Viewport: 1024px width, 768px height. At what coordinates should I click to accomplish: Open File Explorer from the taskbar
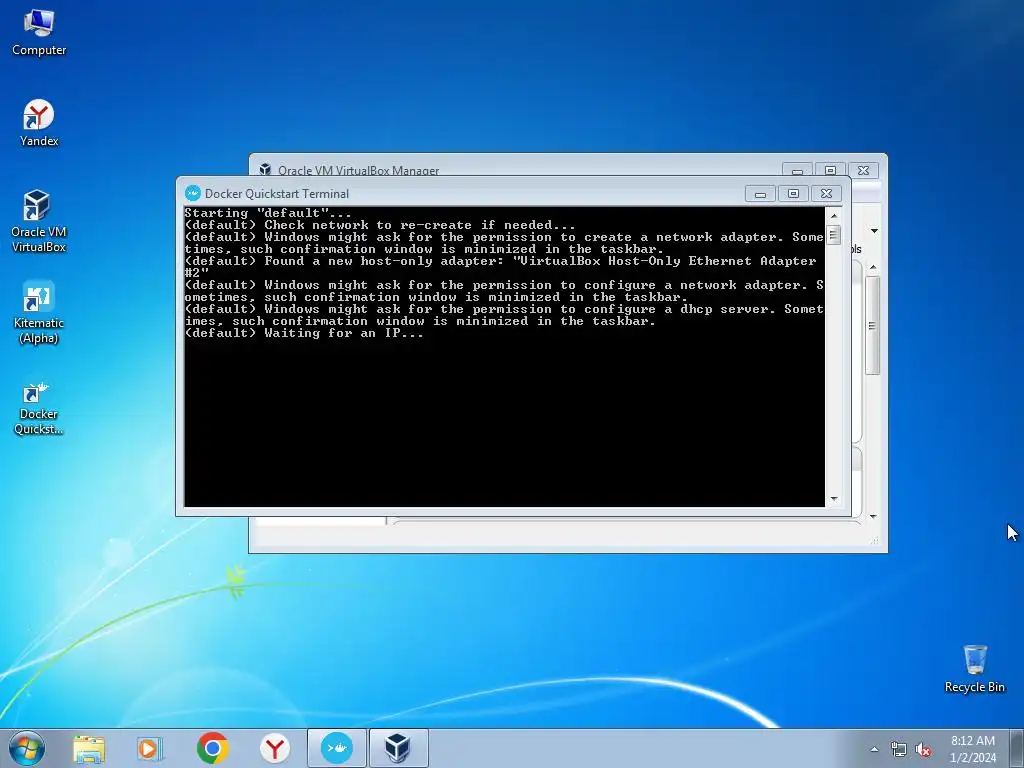89,748
